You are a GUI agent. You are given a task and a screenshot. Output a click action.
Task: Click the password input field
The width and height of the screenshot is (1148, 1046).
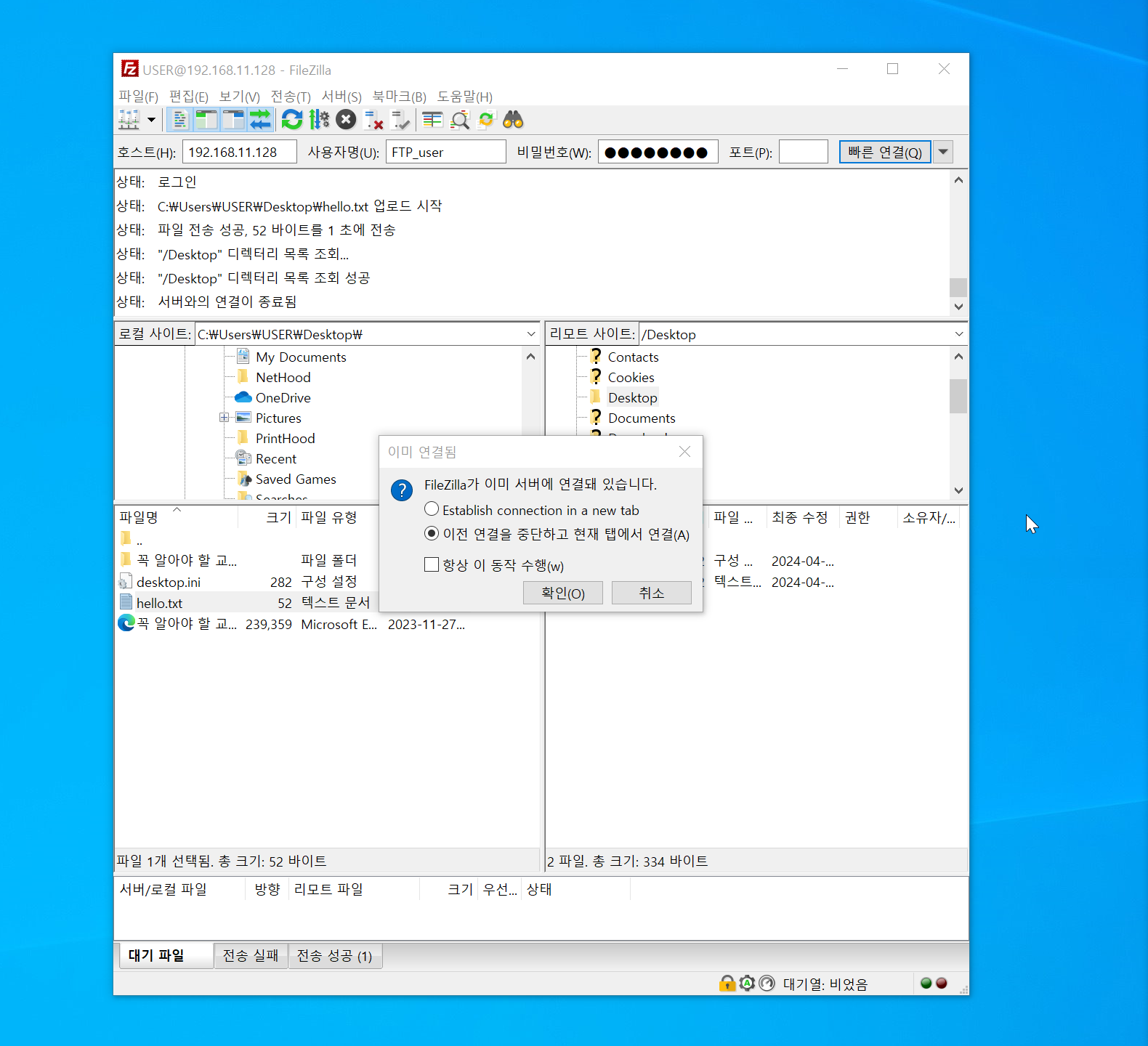click(658, 152)
